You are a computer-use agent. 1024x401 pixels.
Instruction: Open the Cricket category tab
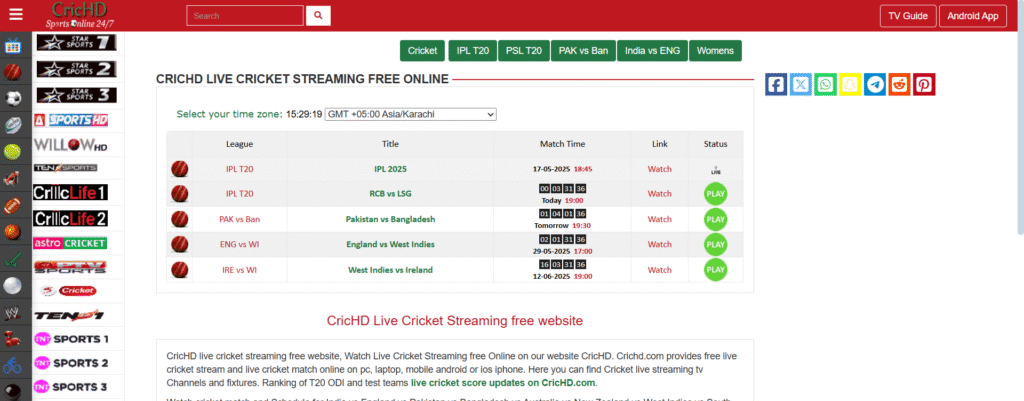click(423, 51)
